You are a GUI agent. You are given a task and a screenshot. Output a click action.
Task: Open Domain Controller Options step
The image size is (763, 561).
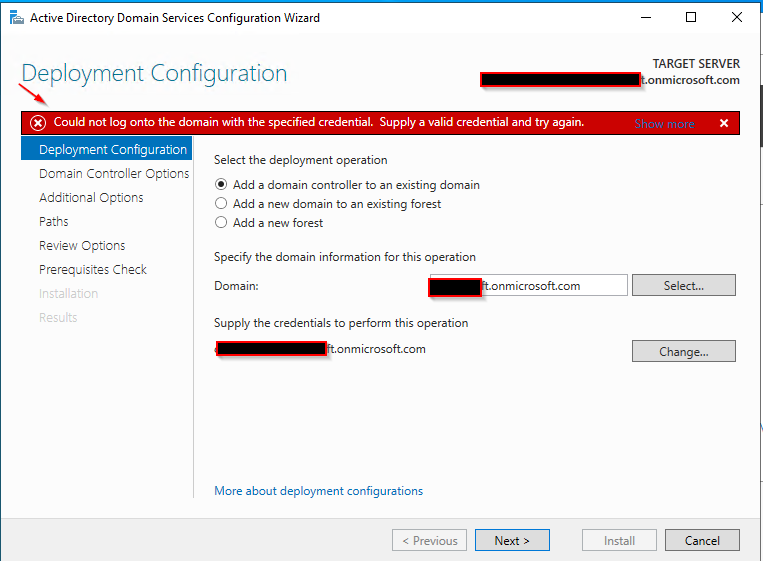coord(114,174)
